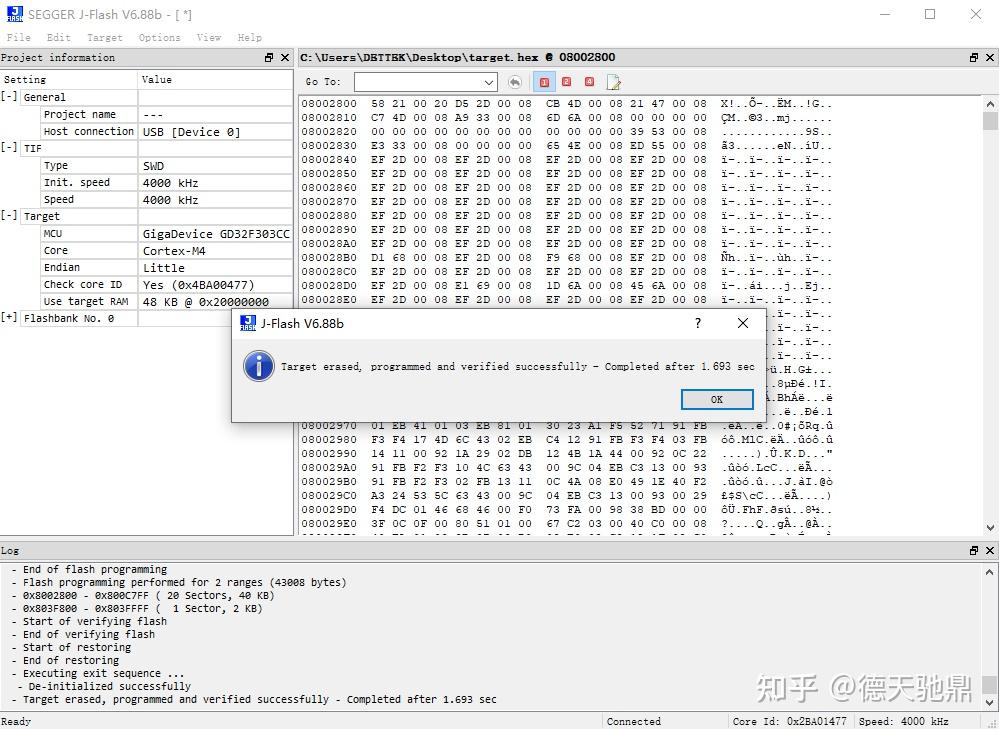Open the Options menu
The height and width of the screenshot is (729, 999).
tap(159, 37)
